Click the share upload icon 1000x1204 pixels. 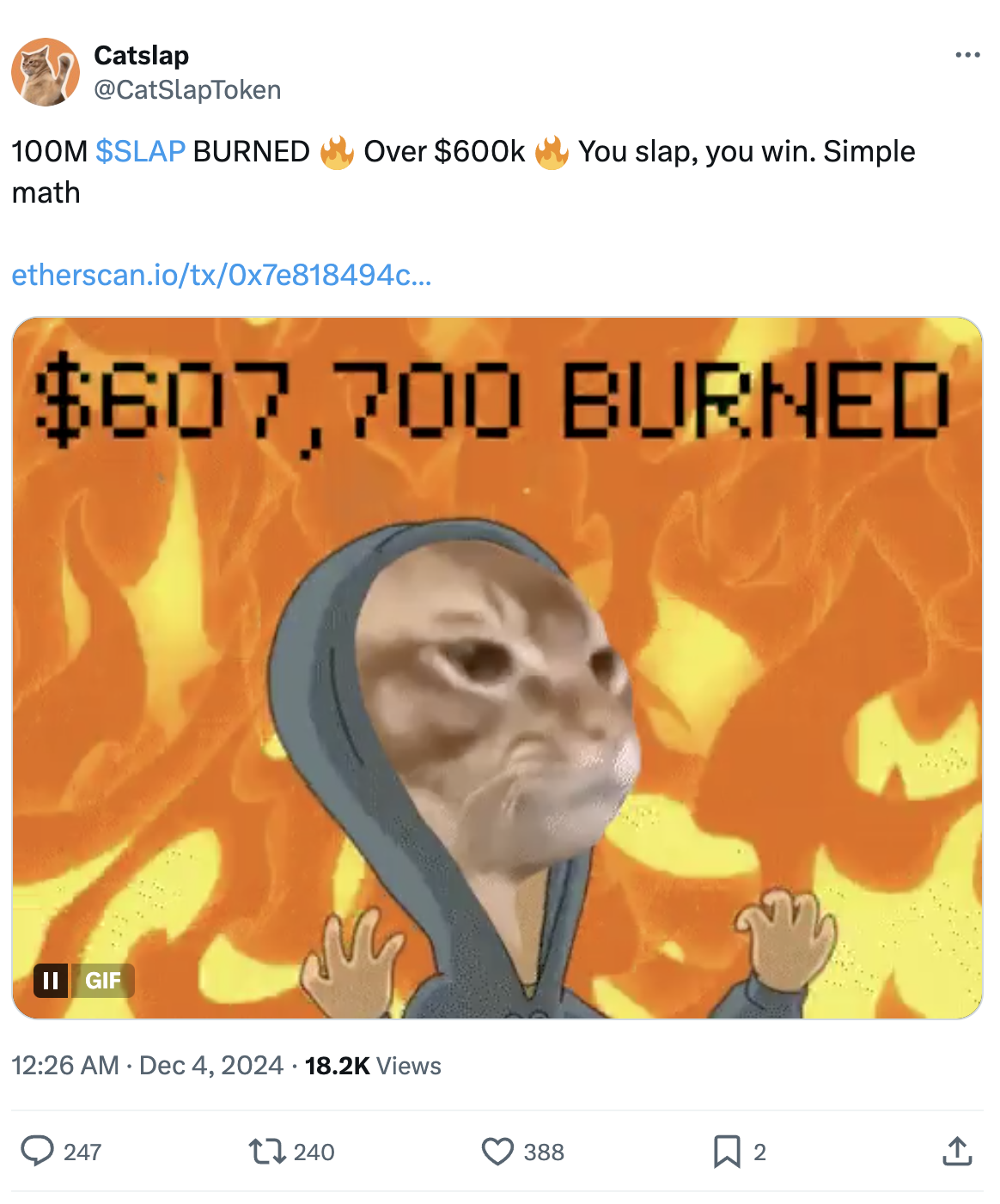[x=957, y=1151]
